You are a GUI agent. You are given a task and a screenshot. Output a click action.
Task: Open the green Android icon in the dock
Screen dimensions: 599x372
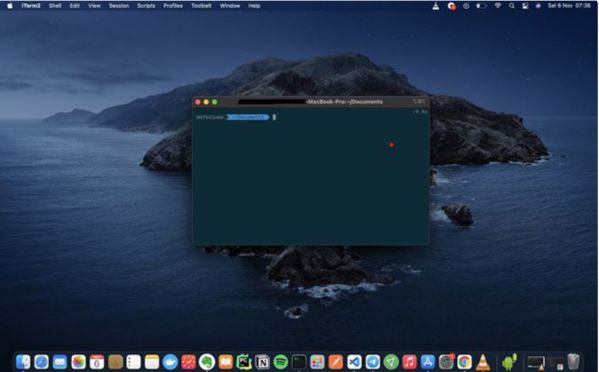pos(509,361)
